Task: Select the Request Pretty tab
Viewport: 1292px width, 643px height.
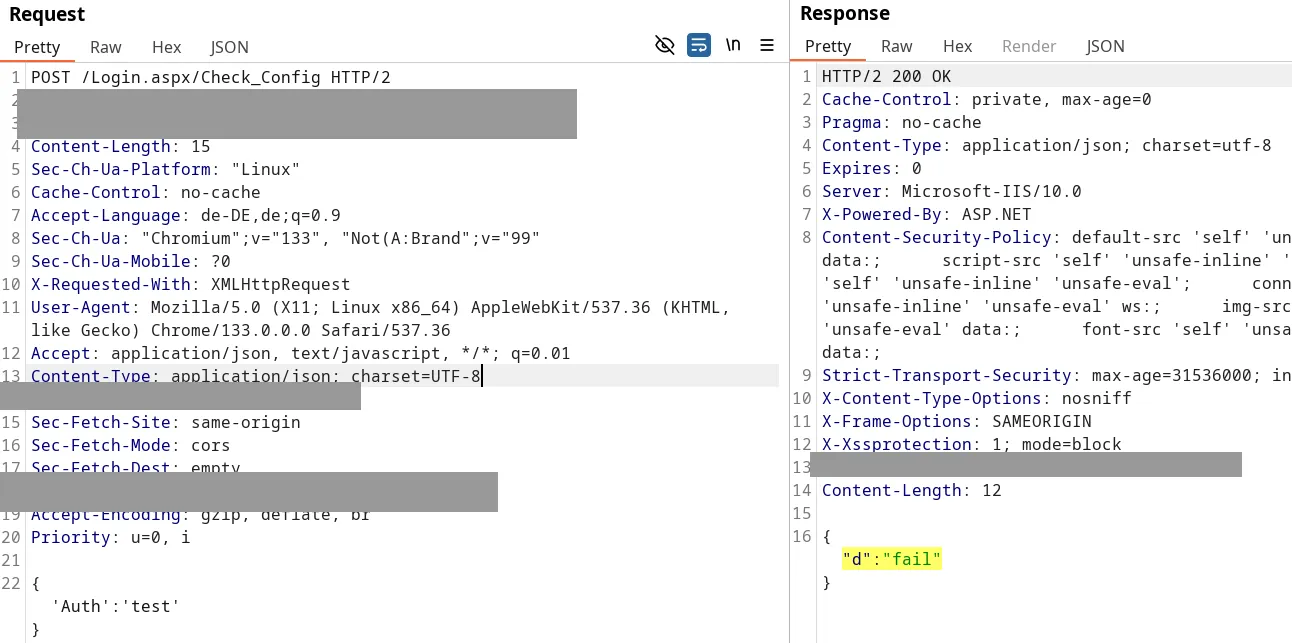Action: pos(37,47)
